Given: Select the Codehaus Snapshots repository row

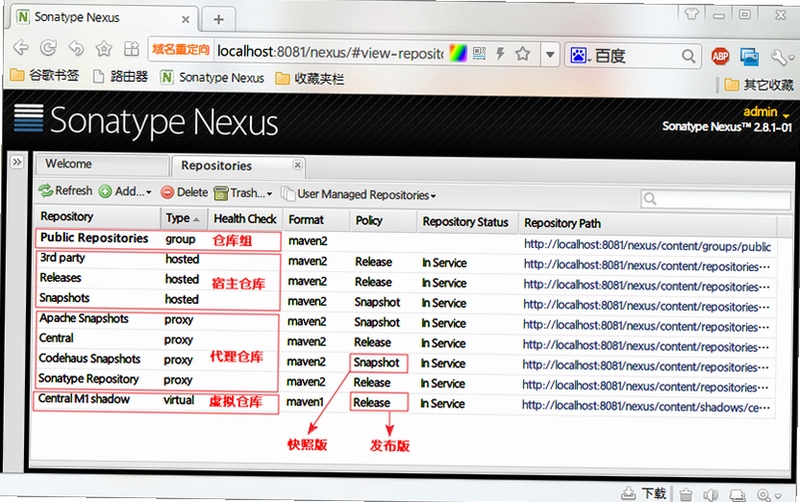Looking at the screenshot, I should (x=405, y=362).
